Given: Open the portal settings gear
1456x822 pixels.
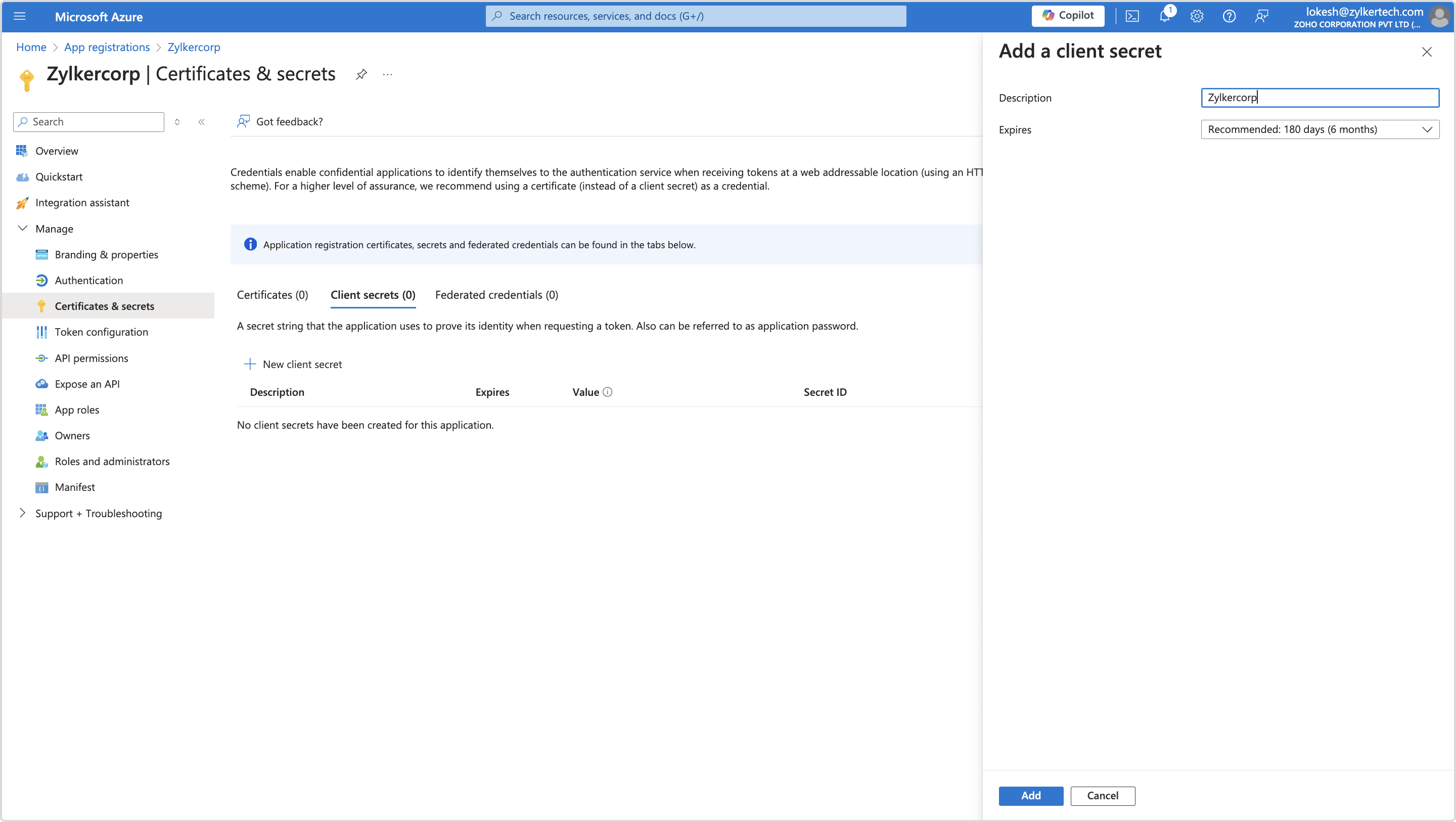Looking at the screenshot, I should (1197, 16).
